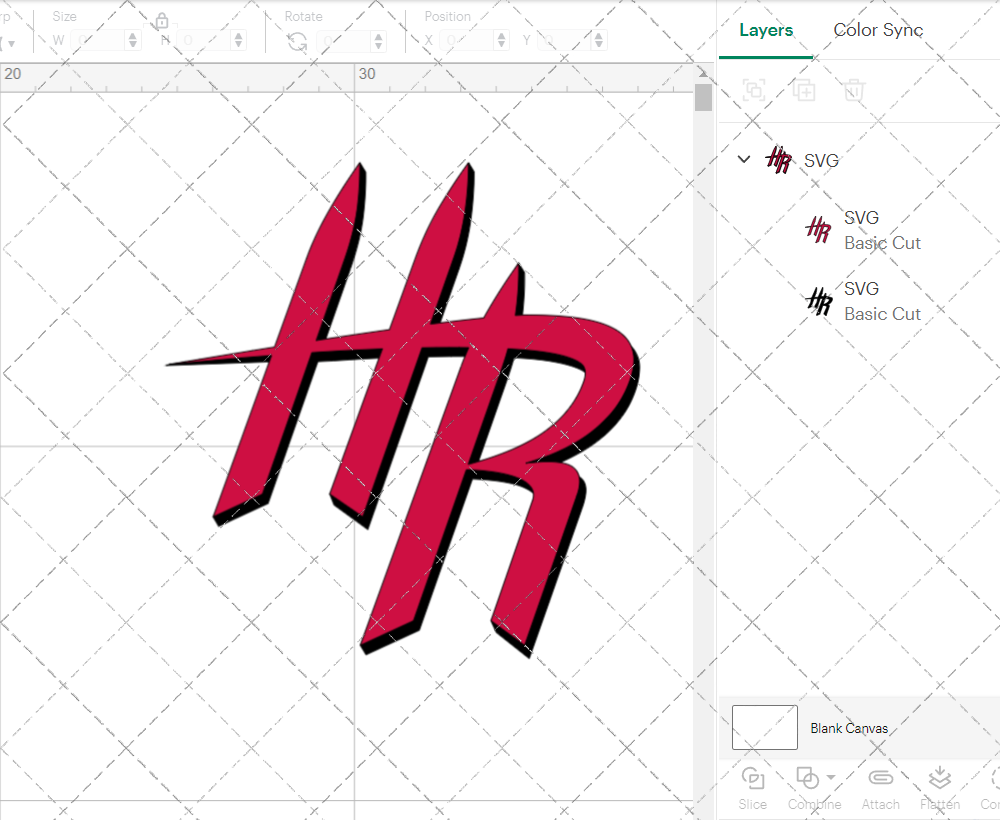Click the scroll up arrow of canvas
Image resolution: width=1000 pixels, height=820 pixels.
coord(703,73)
